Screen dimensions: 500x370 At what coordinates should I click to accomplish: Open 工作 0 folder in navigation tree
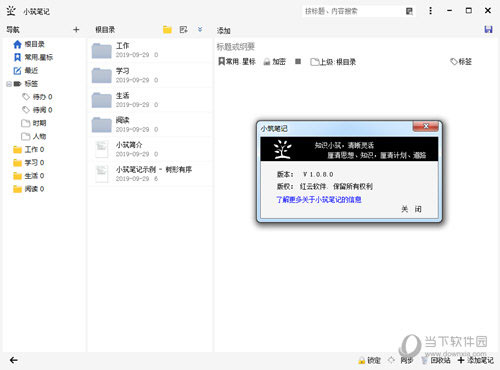point(28,149)
